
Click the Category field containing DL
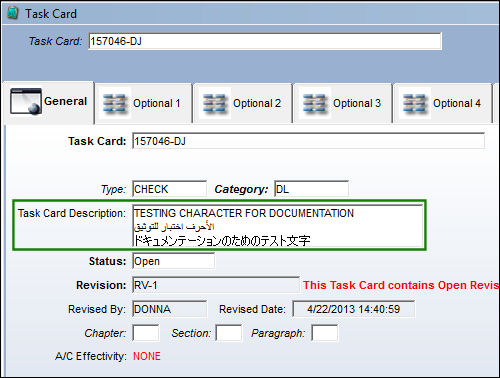pyautogui.click(x=311, y=189)
